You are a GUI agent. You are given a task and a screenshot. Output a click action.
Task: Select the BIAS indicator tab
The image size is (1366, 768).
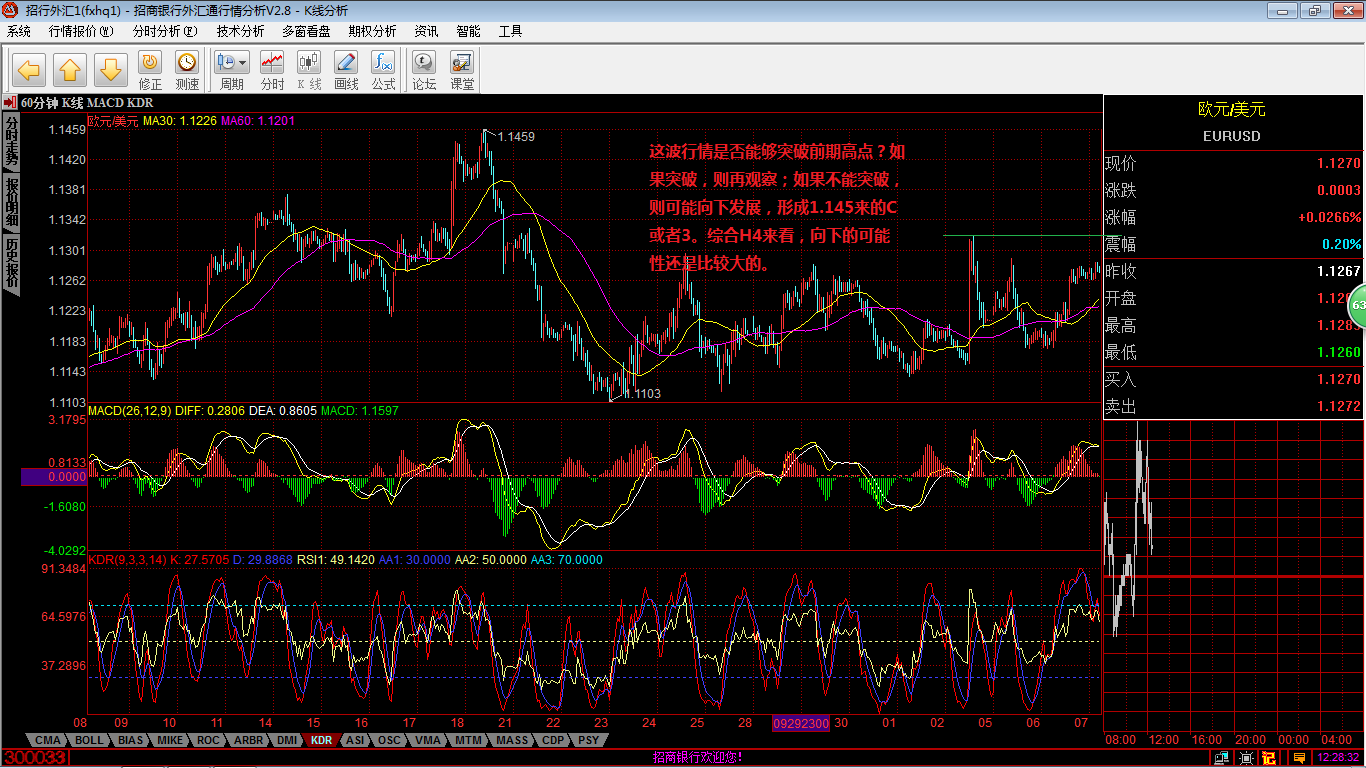(130, 740)
